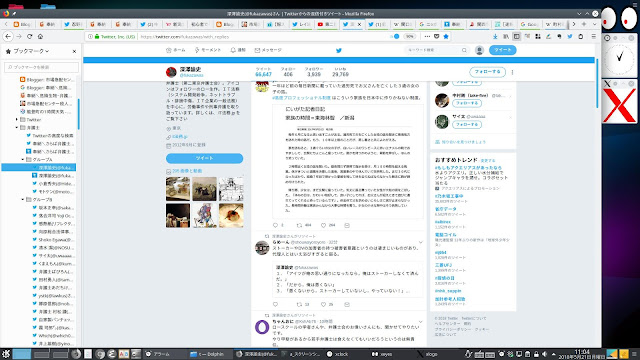Open the Firefox hamburger menu
This screenshot has width=640, height=360.
[593, 36]
